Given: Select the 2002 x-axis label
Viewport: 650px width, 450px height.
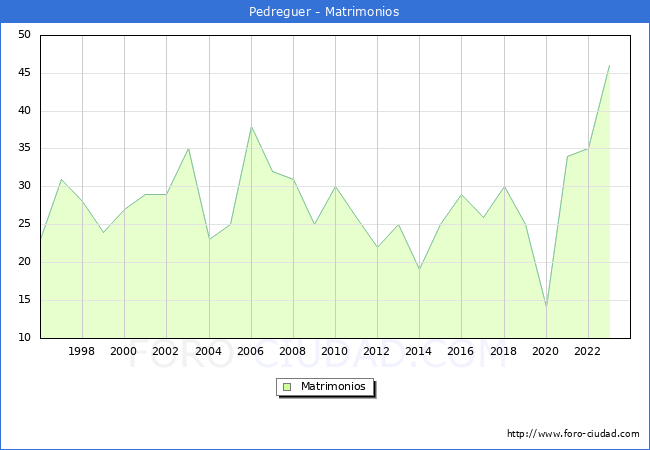Looking at the screenshot, I should pos(165,351).
